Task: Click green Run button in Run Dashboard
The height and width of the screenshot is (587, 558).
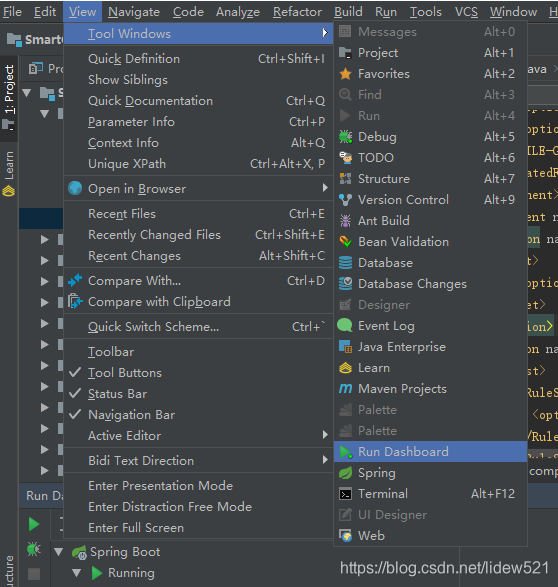Action: point(34,524)
